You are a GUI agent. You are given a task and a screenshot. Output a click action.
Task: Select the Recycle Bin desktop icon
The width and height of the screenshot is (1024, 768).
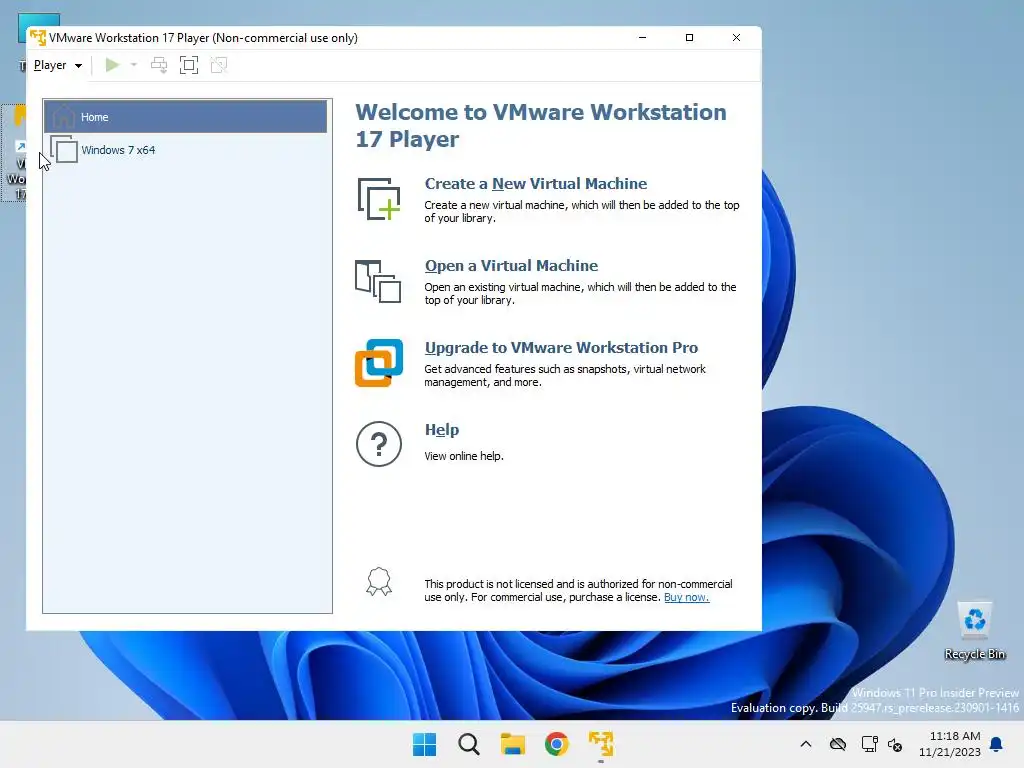tap(974, 631)
